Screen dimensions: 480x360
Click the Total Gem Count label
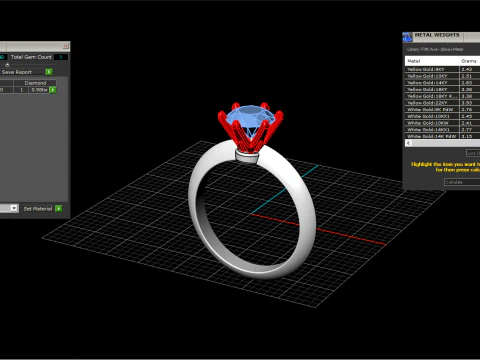(31, 57)
